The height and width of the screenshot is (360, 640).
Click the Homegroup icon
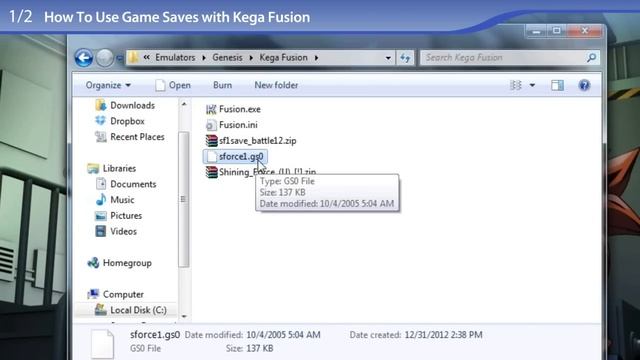(x=93, y=263)
